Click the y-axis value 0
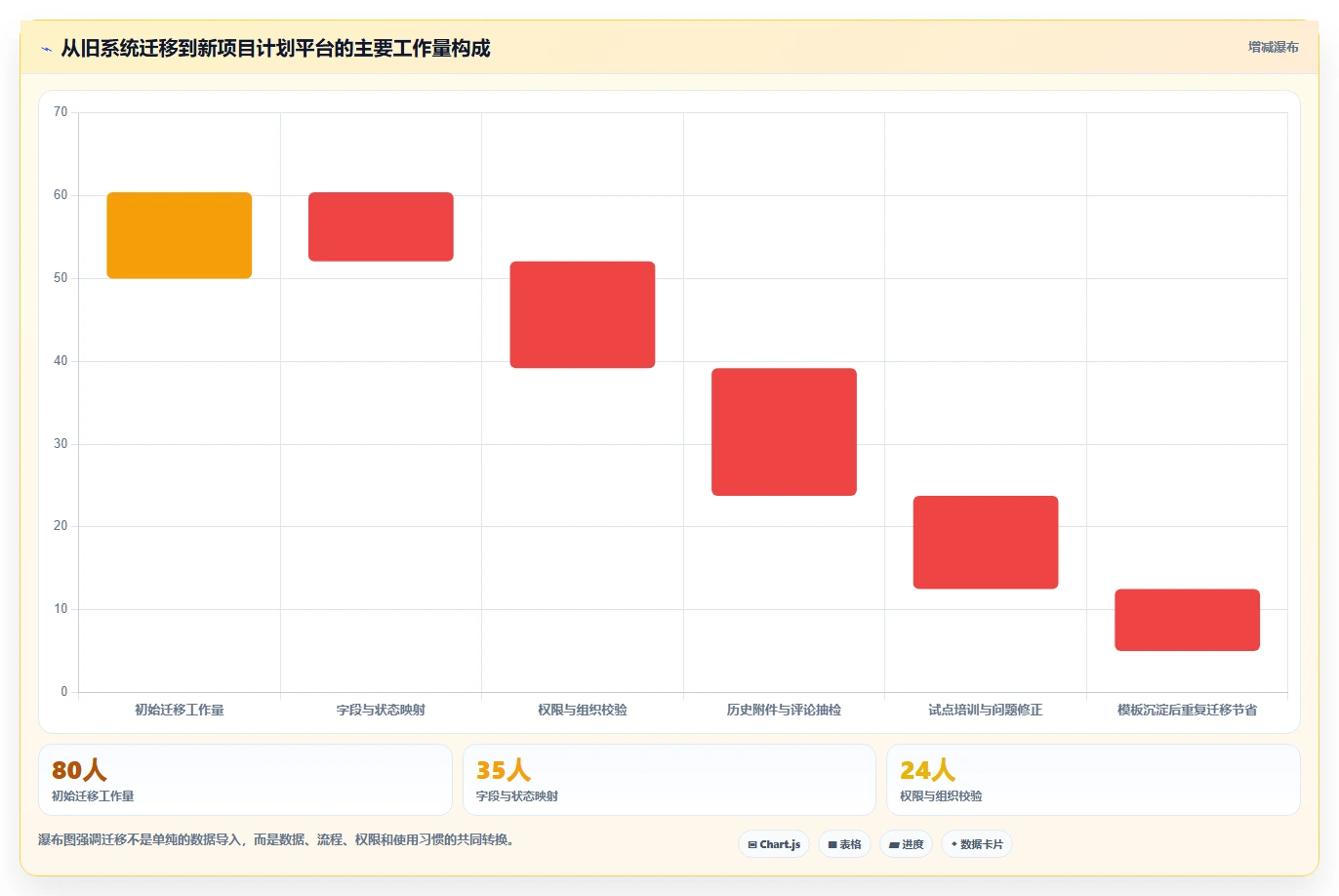Screen dimensions: 1339x896 (64, 692)
